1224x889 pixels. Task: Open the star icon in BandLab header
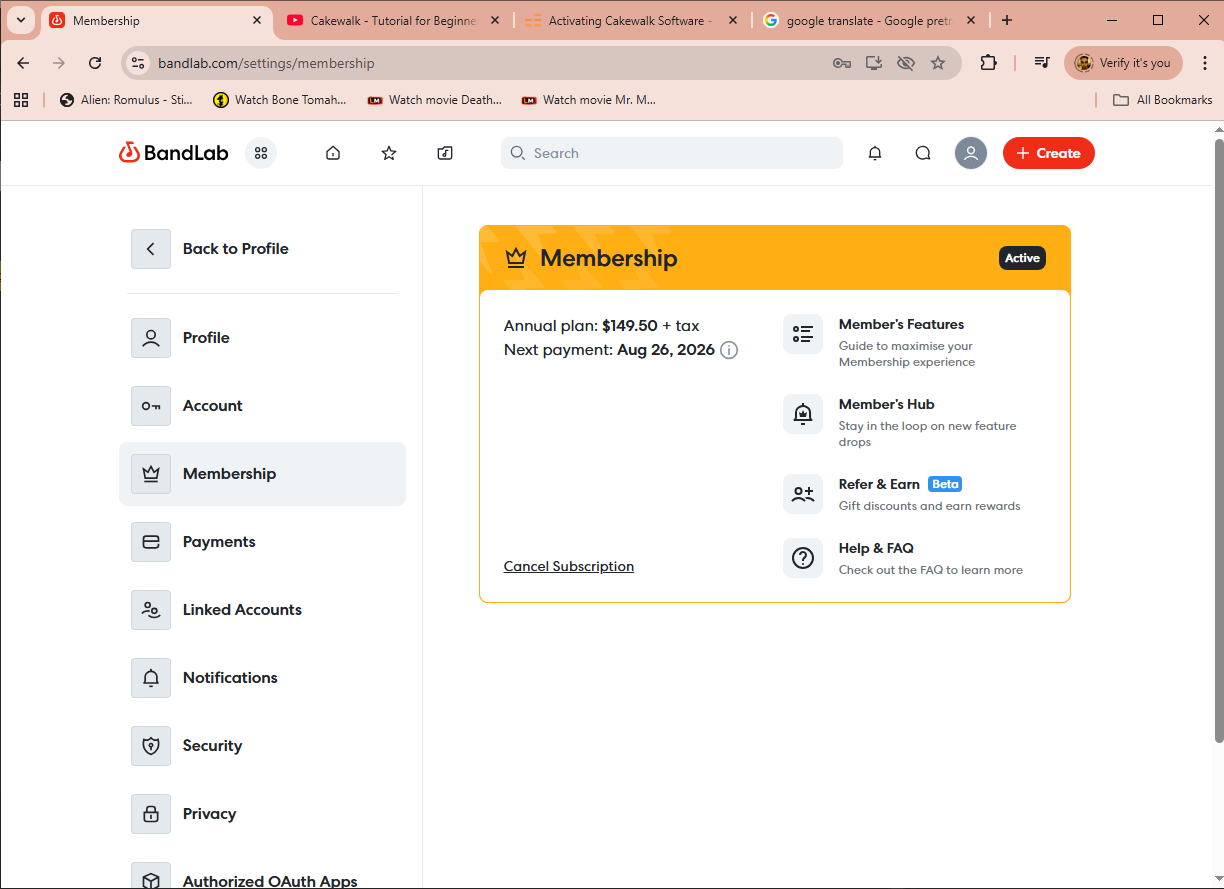pos(389,153)
